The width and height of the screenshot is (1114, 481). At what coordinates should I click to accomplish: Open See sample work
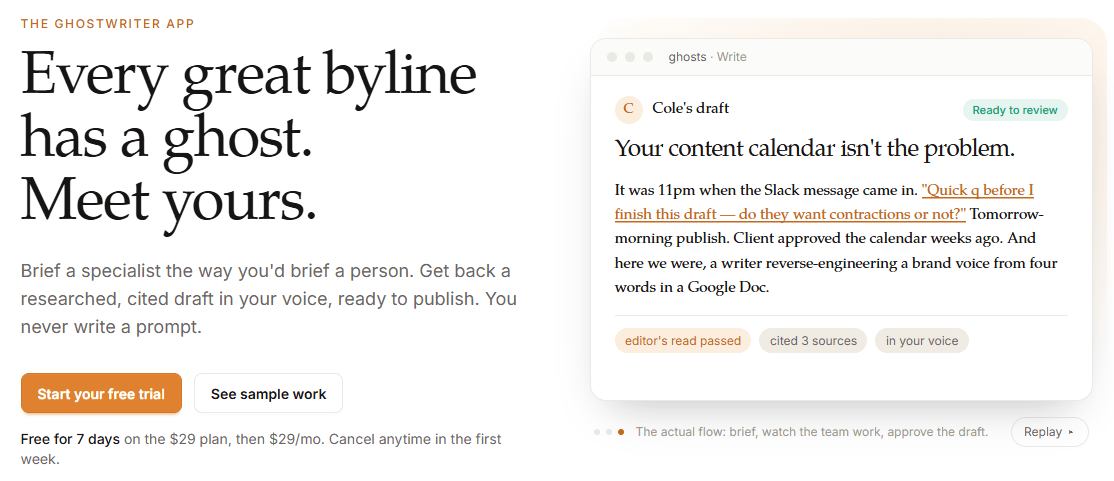[269, 394]
